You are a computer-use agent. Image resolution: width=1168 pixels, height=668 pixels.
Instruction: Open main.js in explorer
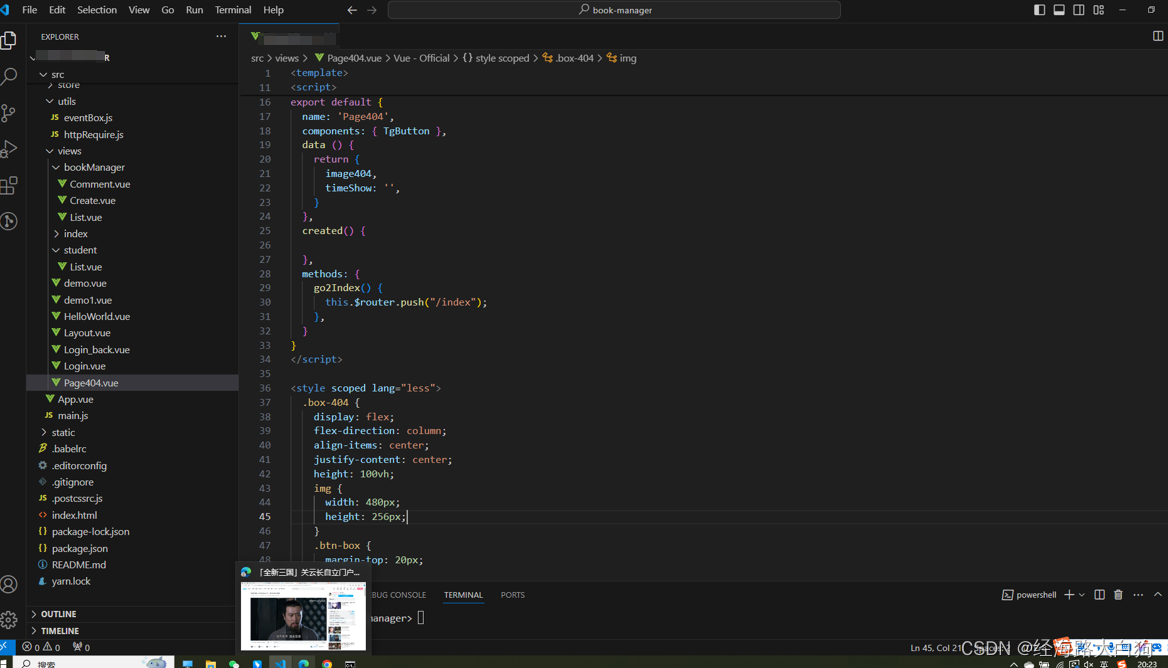pos(73,416)
